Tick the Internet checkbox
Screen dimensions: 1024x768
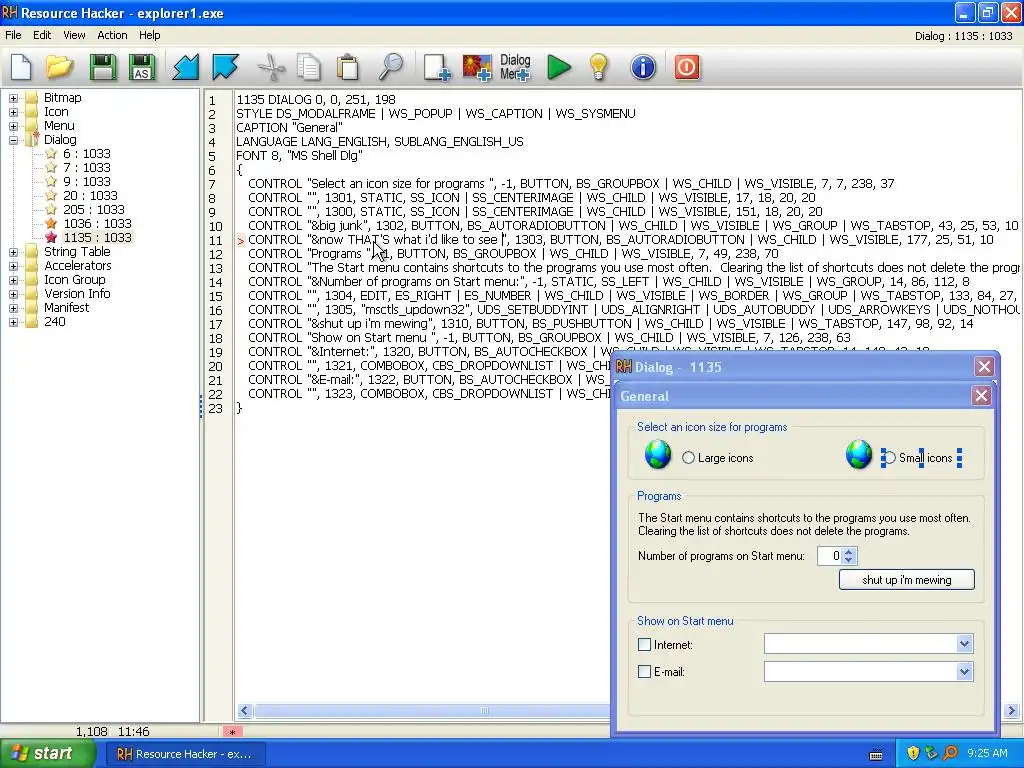[x=645, y=645]
